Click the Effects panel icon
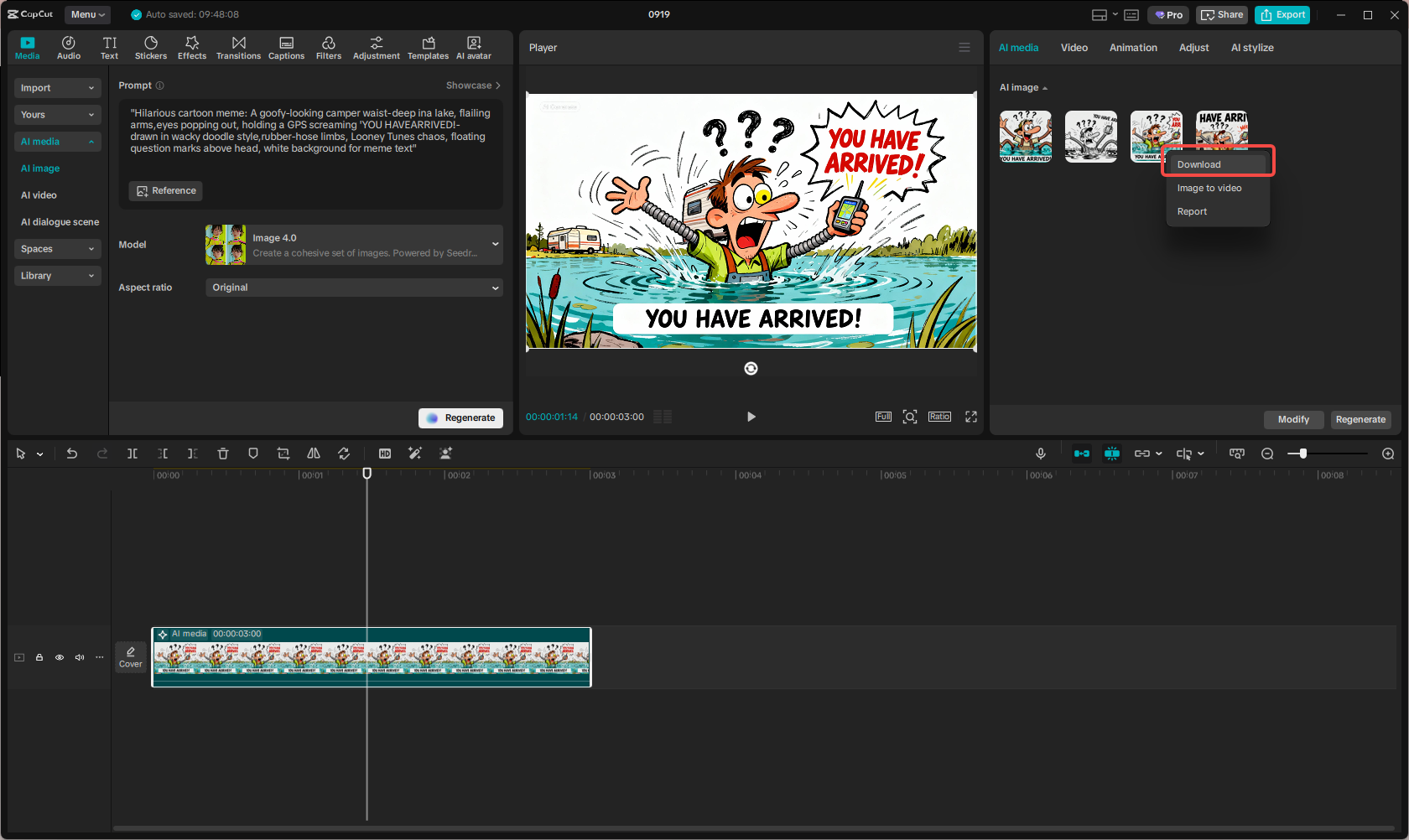Image resolution: width=1409 pixels, height=840 pixels. coord(192,46)
